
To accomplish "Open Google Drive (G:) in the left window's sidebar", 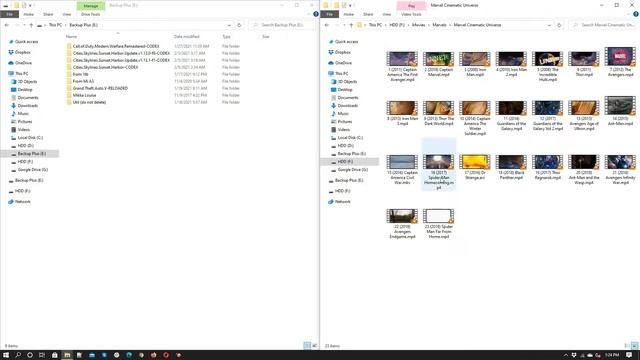I will 29,169.
